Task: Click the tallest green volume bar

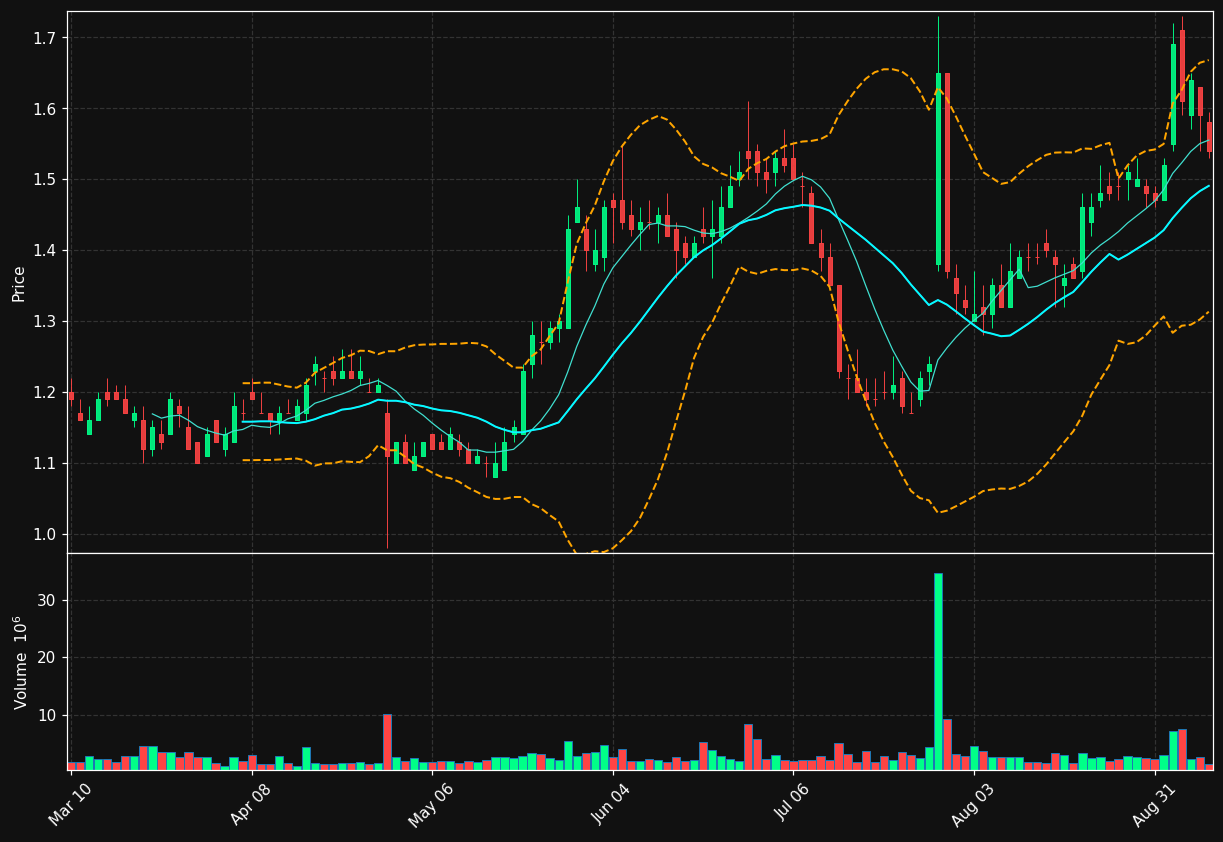Action: [x=938, y=671]
